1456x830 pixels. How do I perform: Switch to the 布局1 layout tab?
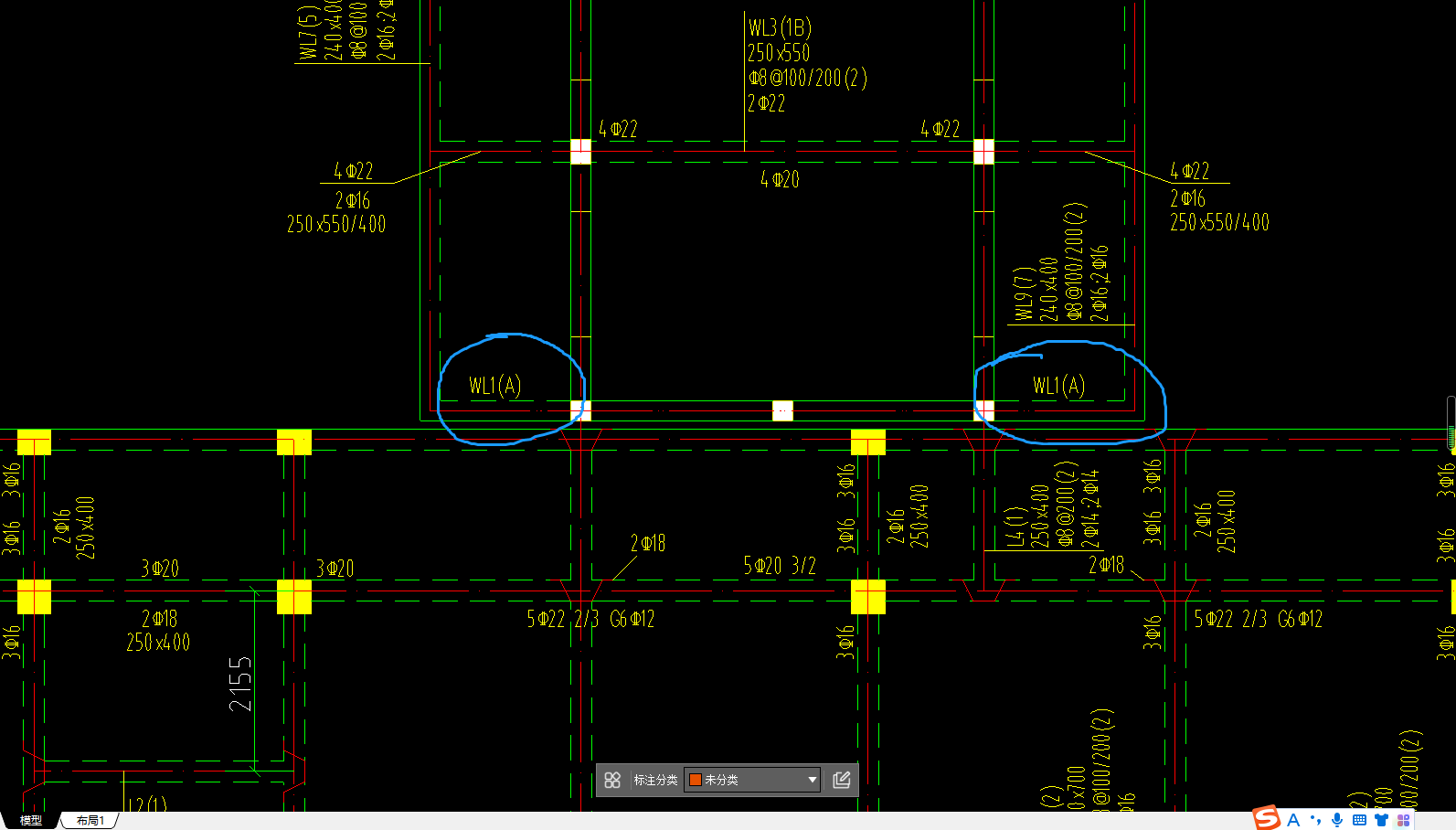[x=90, y=821]
